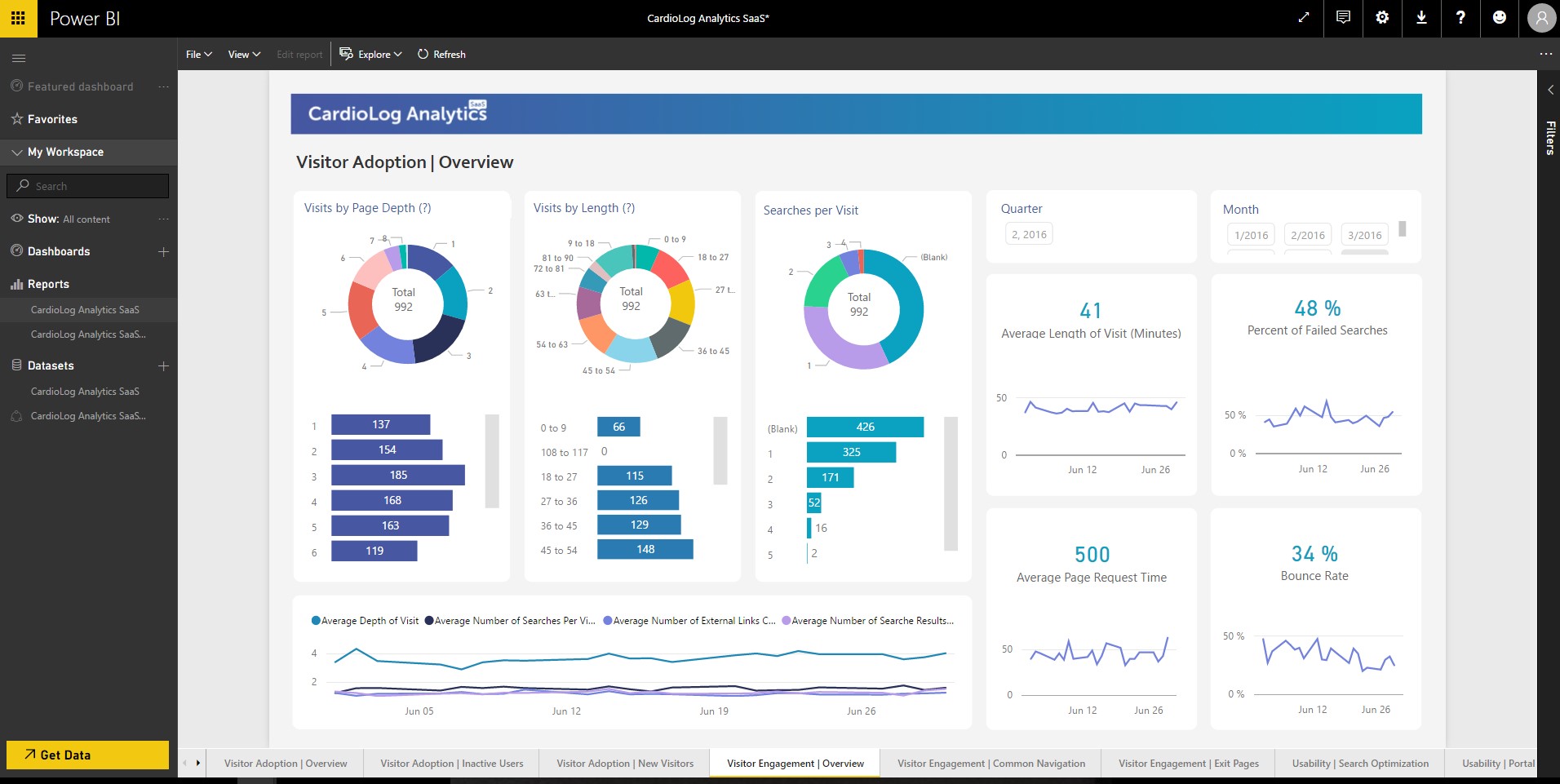Click the 148 bar for 45 to 54
Image resolution: width=1560 pixels, height=784 pixels.
(645, 549)
